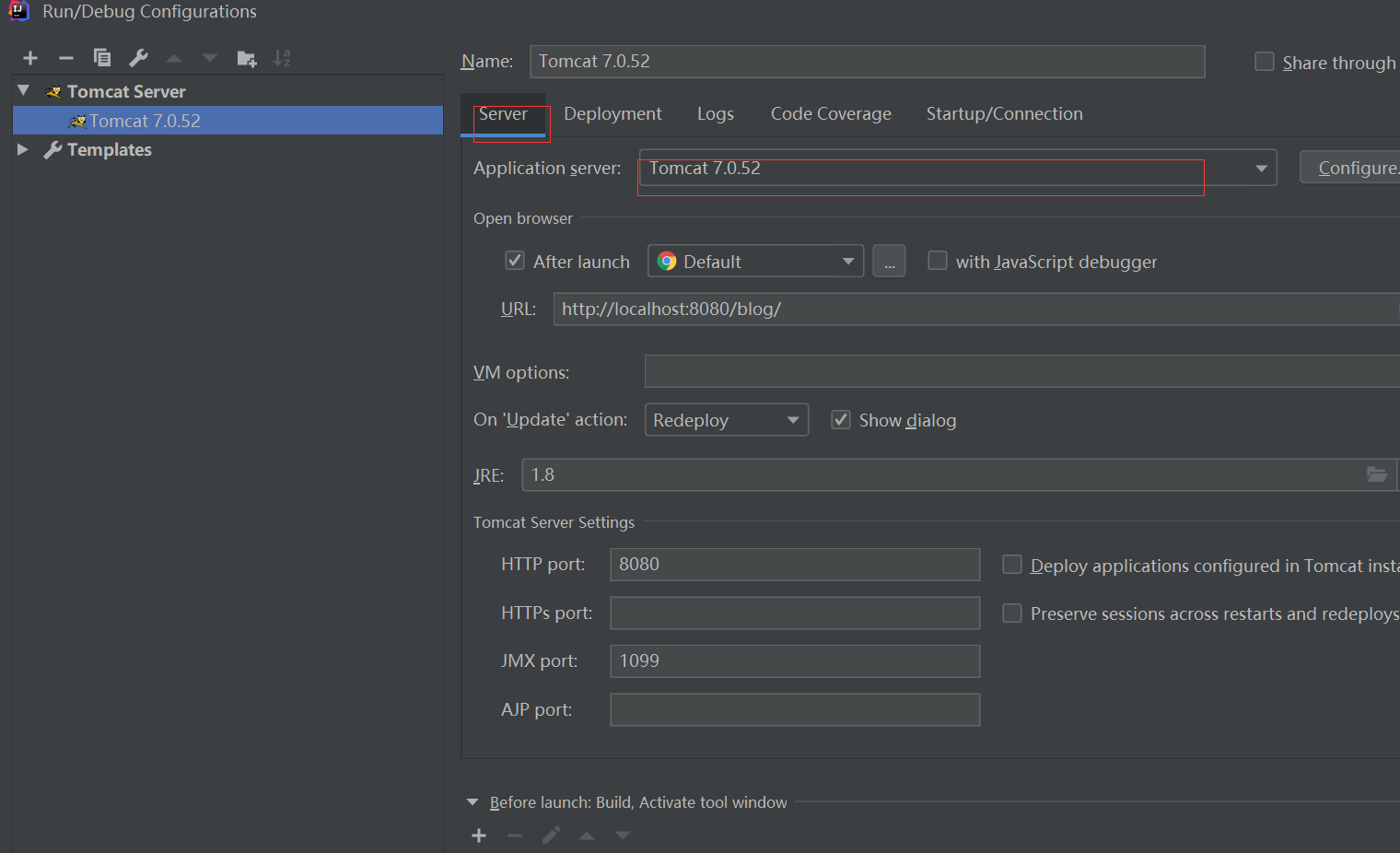This screenshot has width=1400, height=853.
Task: Add a task under Before launch
Action: pyautogui.click(x=478, y=835)
